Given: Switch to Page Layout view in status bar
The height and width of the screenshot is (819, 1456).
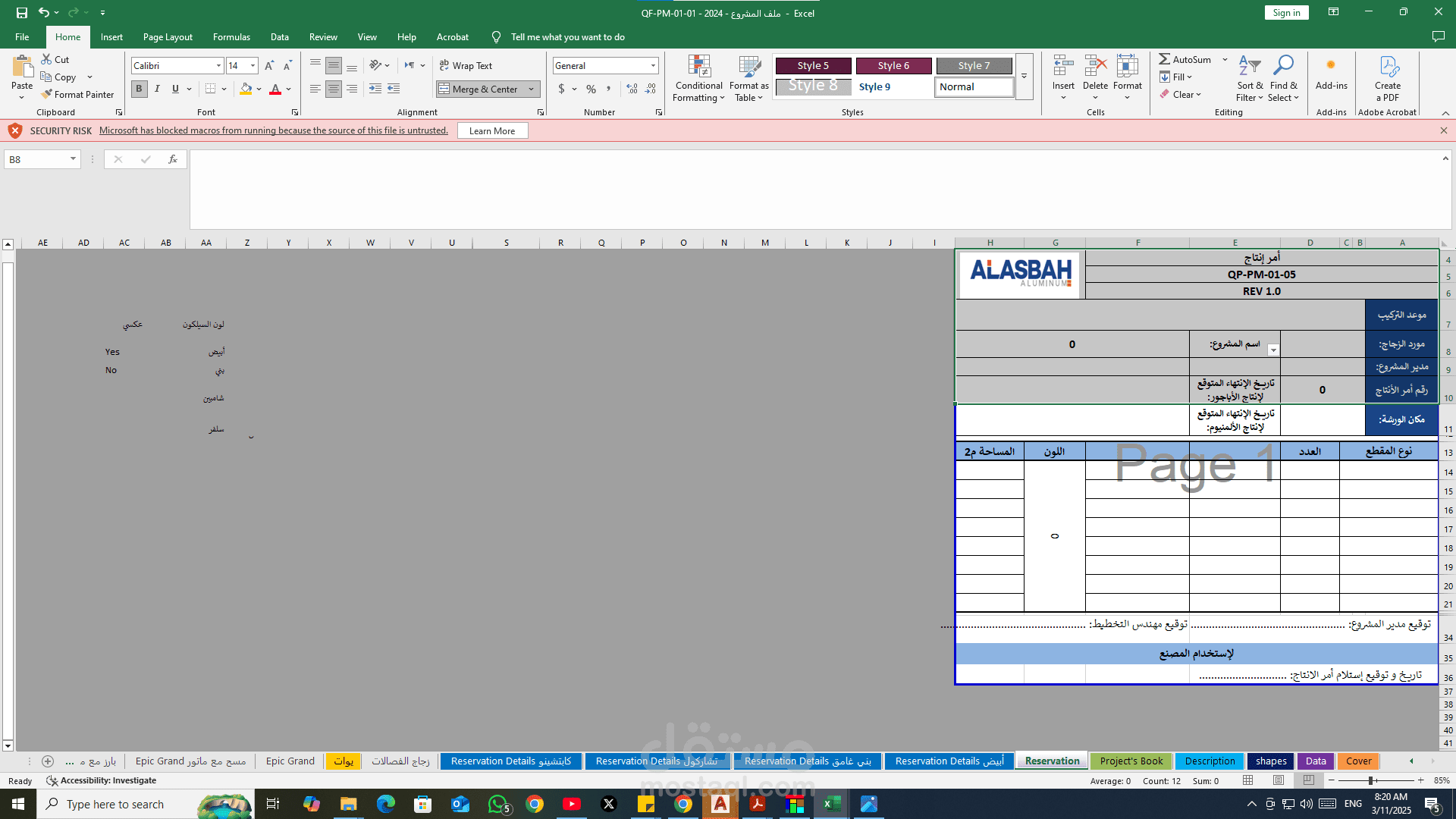Looking at the screenshot, I should pos(1279,780).
